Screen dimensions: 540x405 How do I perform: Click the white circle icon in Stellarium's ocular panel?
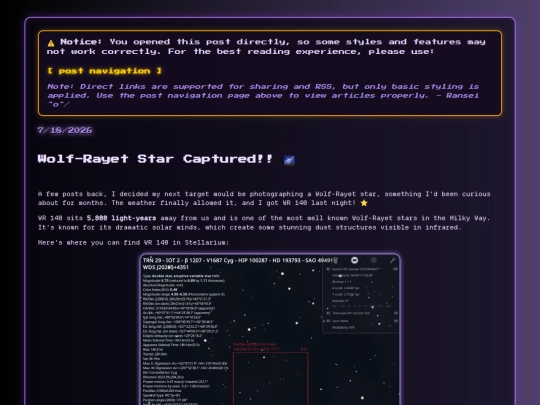click(x=354, y=260)
